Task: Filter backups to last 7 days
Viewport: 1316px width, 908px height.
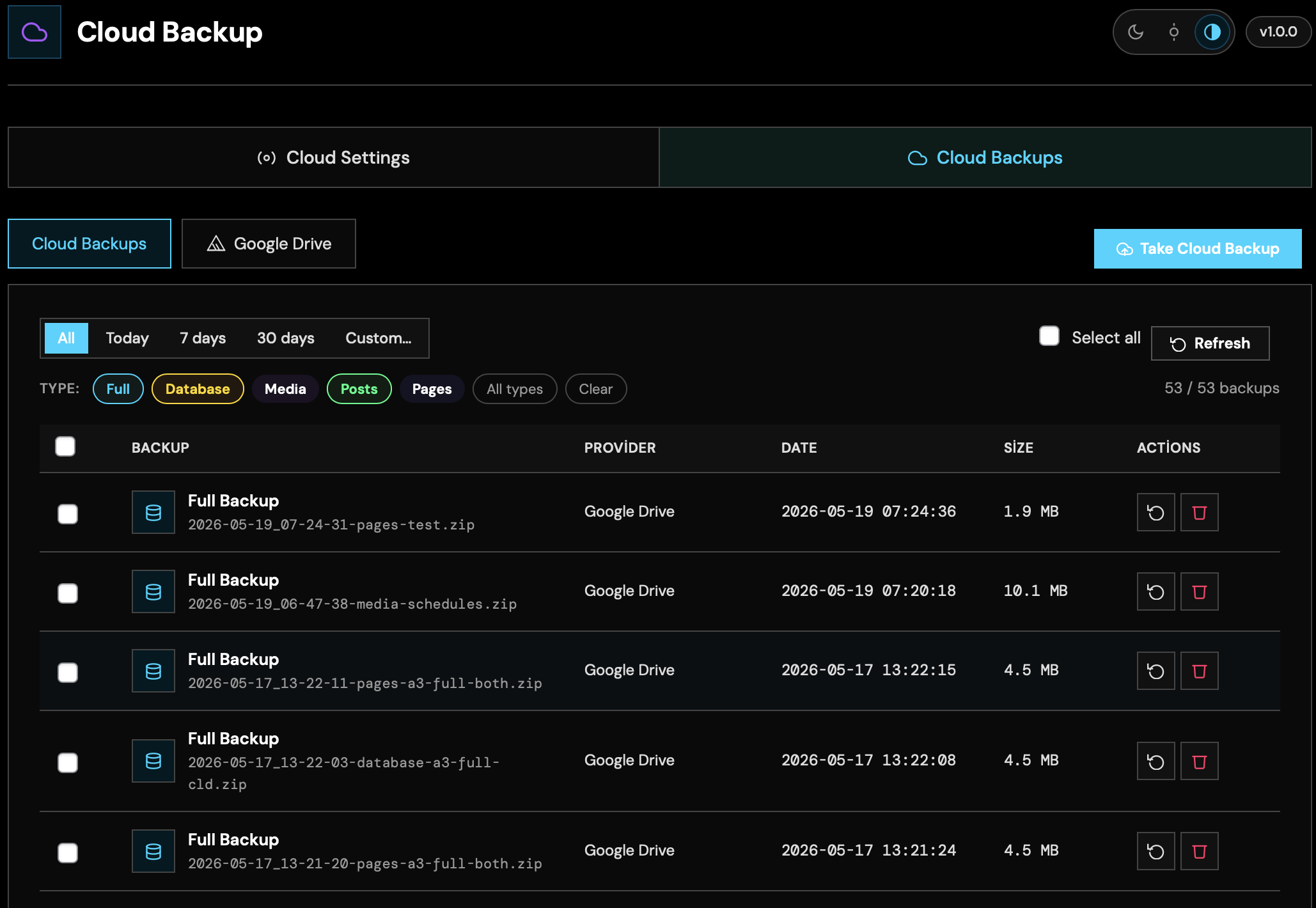Action: point(203,338)
